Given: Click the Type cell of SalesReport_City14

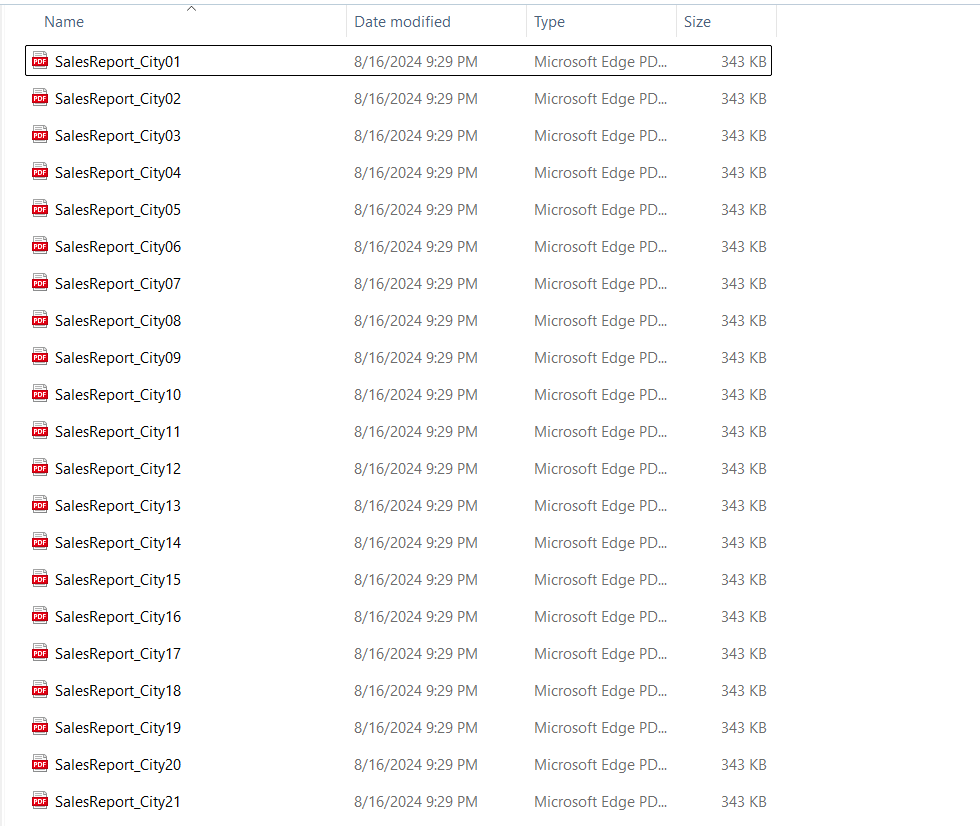Looking at the screenshot, I should 600,542.
